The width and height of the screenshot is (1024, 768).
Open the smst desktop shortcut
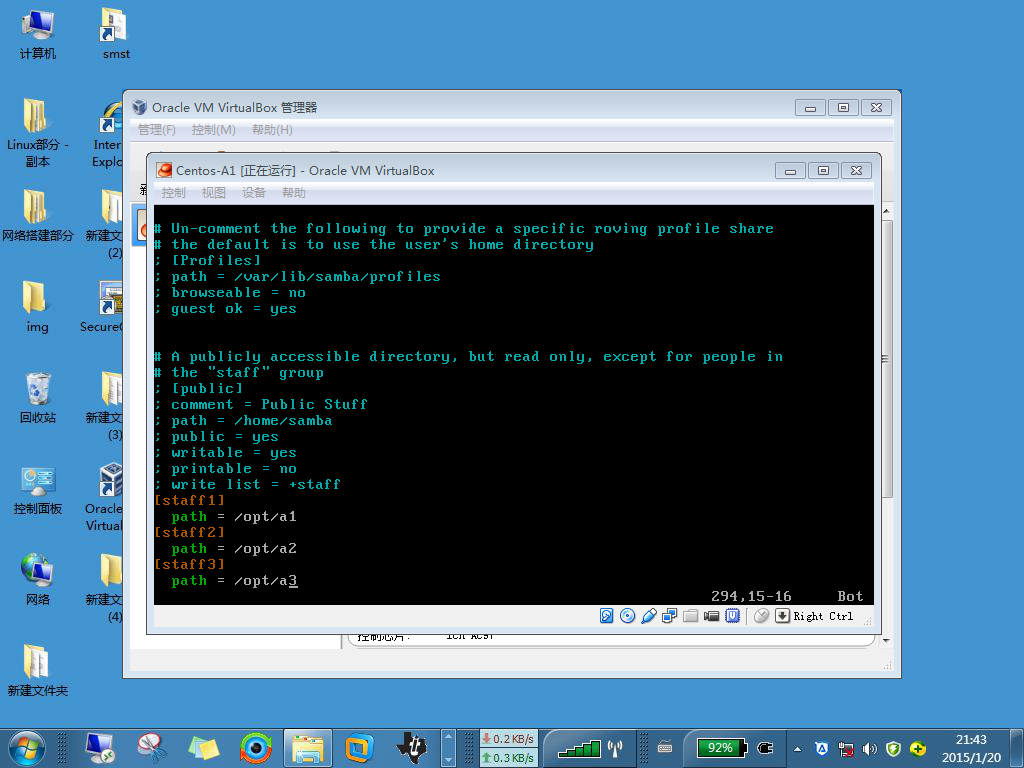coord(116,35)
